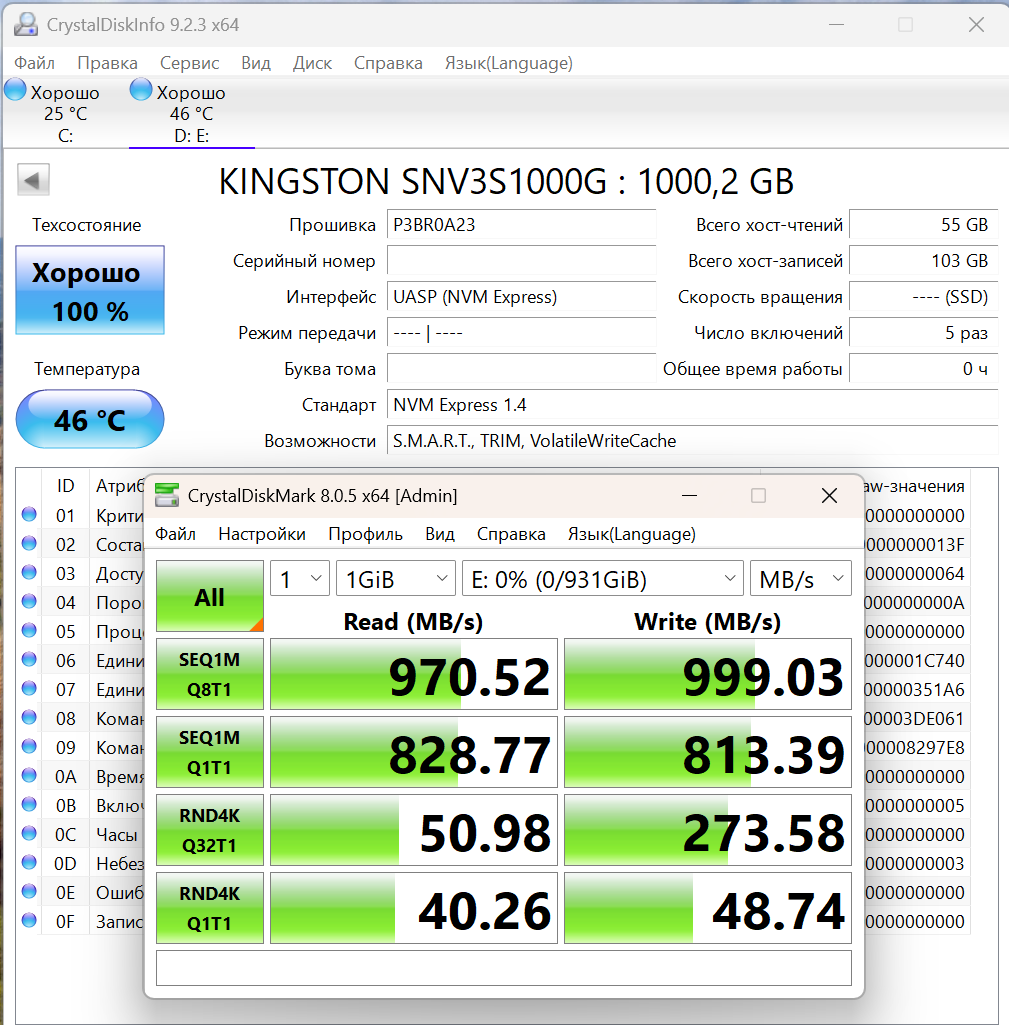This screenshot has height=1025, width=1009.
Task: Click the RND4K Q1T1 read result 40.26
Action: [x=414, y=908]
